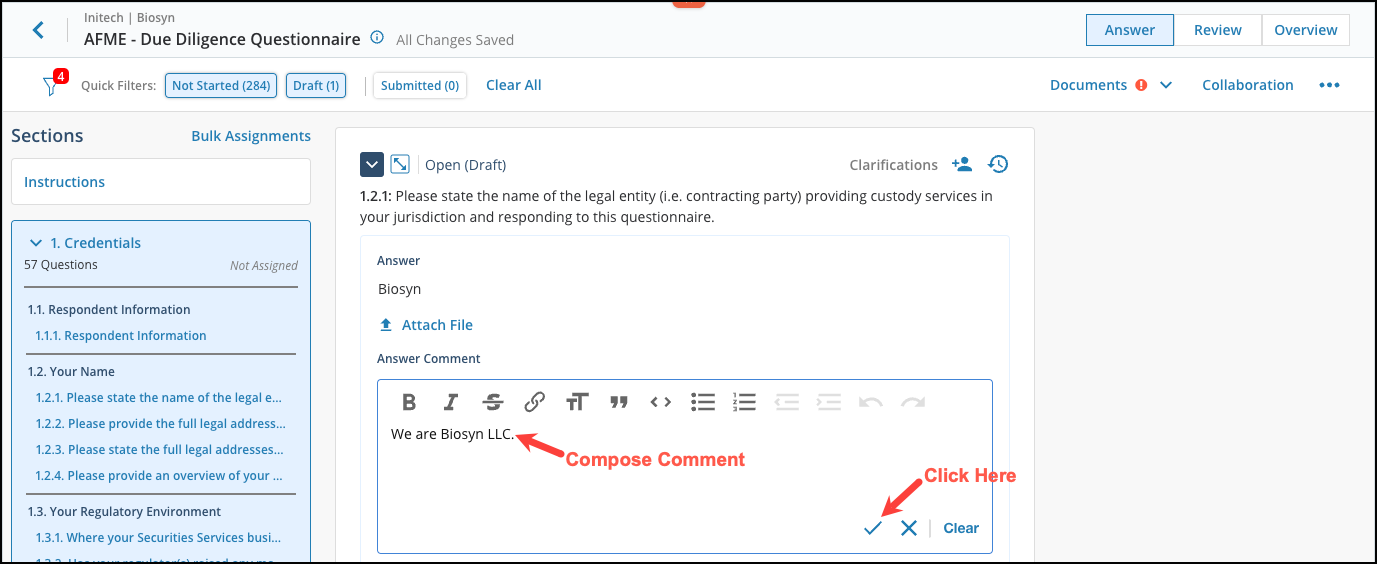
Task: Click the All Changes Saved status
Action: point(455,40)
